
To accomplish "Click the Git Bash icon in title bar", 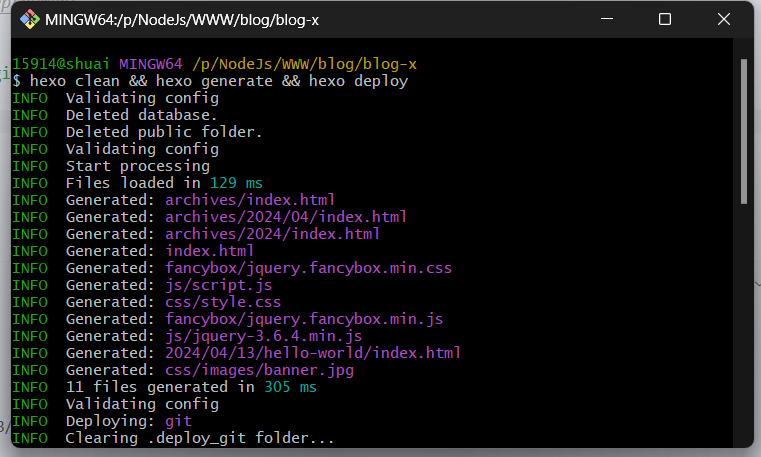I will point(30,20).
